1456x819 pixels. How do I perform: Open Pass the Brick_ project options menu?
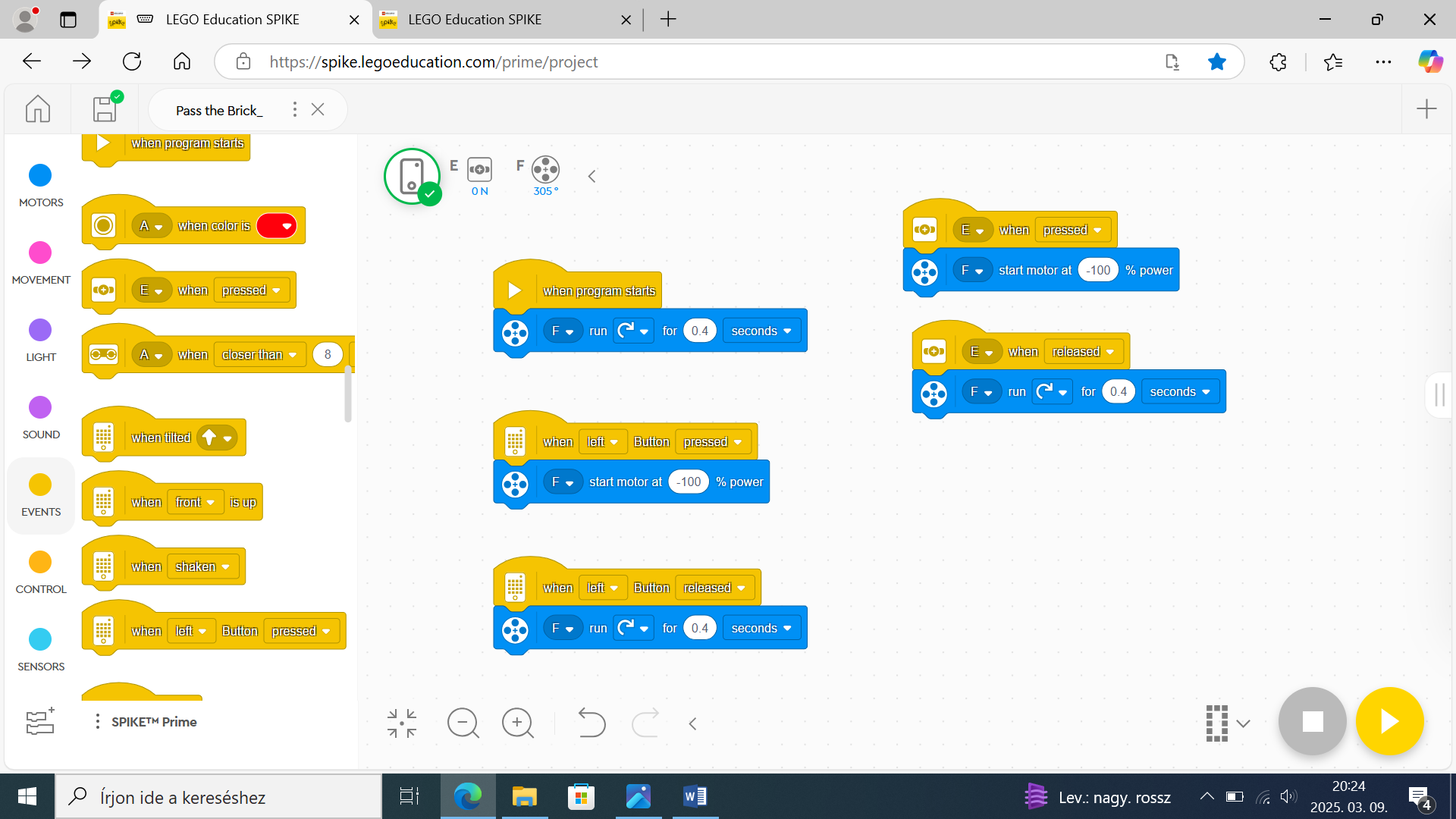point(295,110)
